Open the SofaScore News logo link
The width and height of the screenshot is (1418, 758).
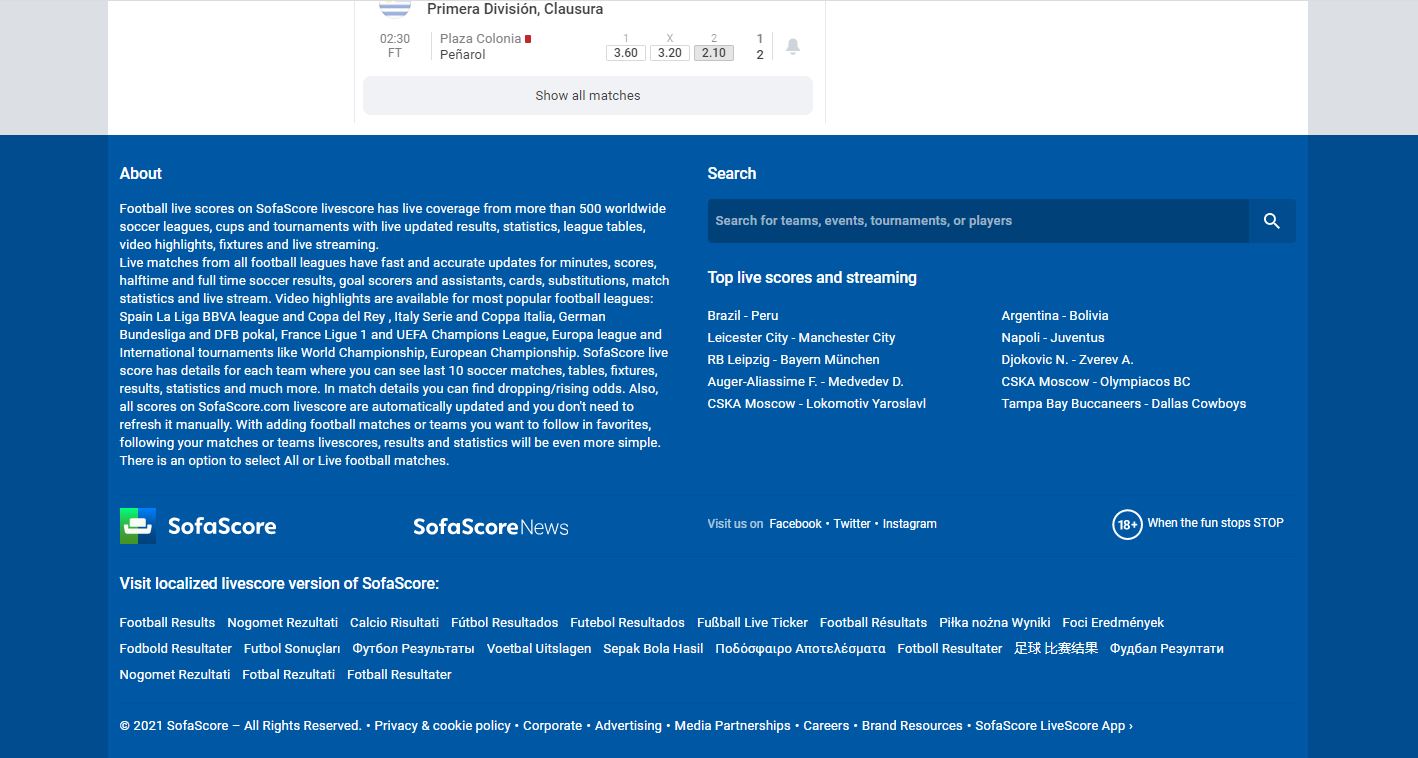(x=491, y=527)
